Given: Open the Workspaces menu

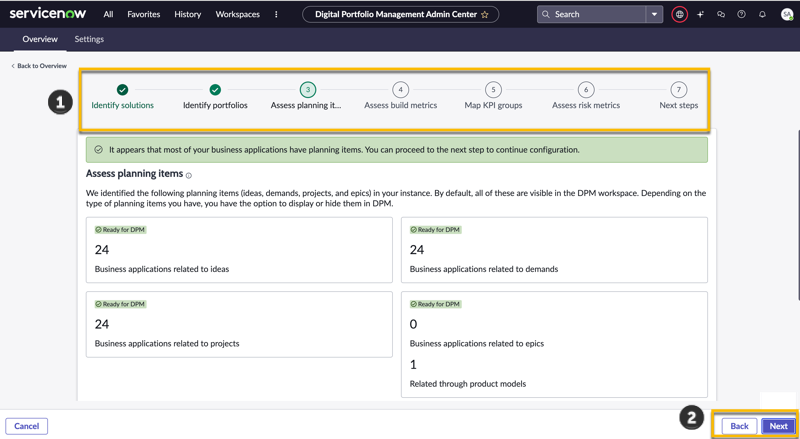Looking at the screenshot, I should [237, 14].
